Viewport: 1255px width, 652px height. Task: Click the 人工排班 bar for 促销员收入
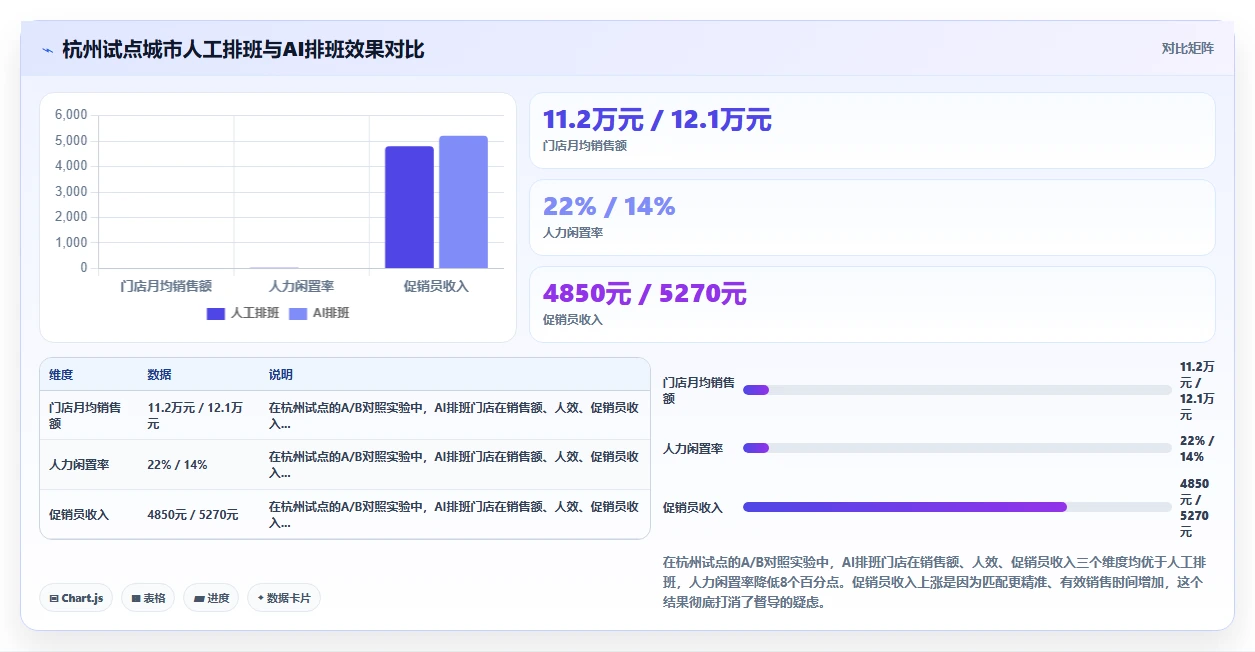(x=409, y=207)
